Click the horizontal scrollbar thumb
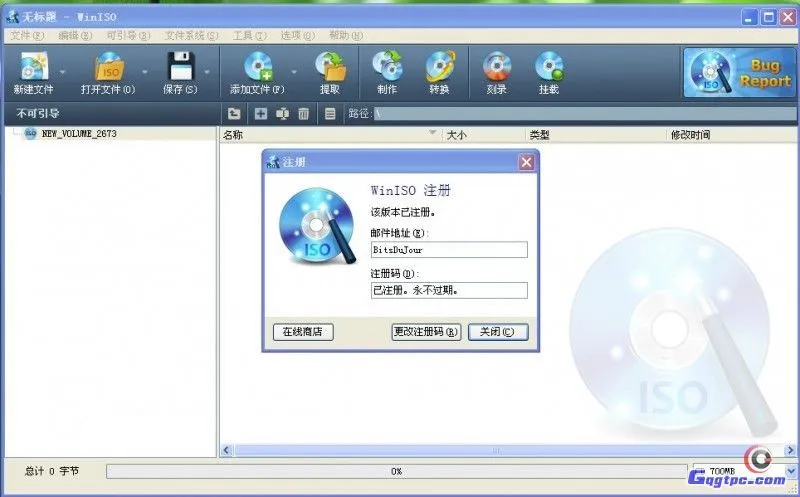Screen dimensions: 800x497 pyautogui.click(x=496, y=450)
